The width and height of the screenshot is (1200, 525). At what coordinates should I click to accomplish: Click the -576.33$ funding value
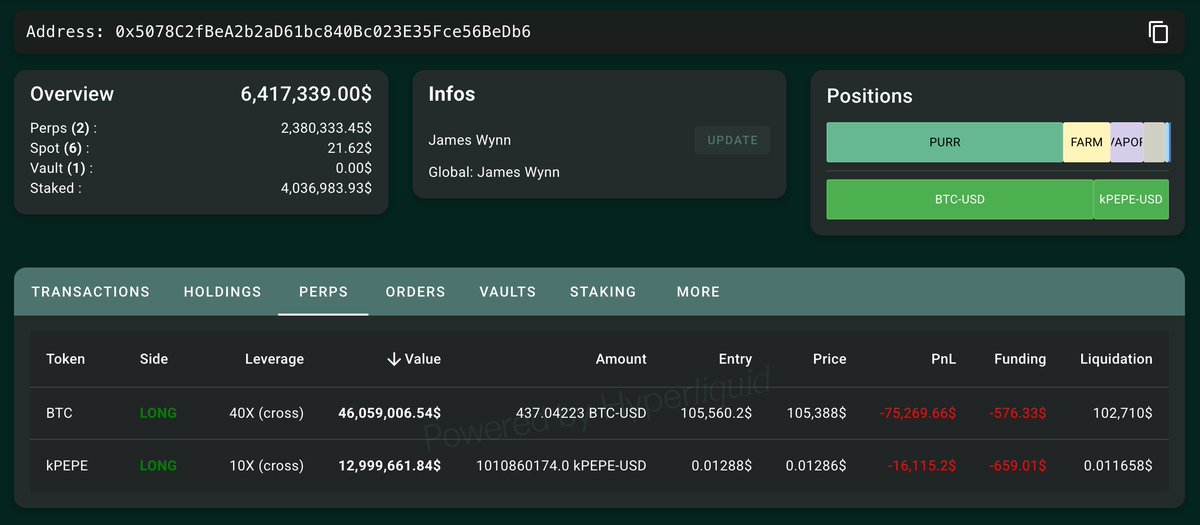click(x=1018, y=413)
